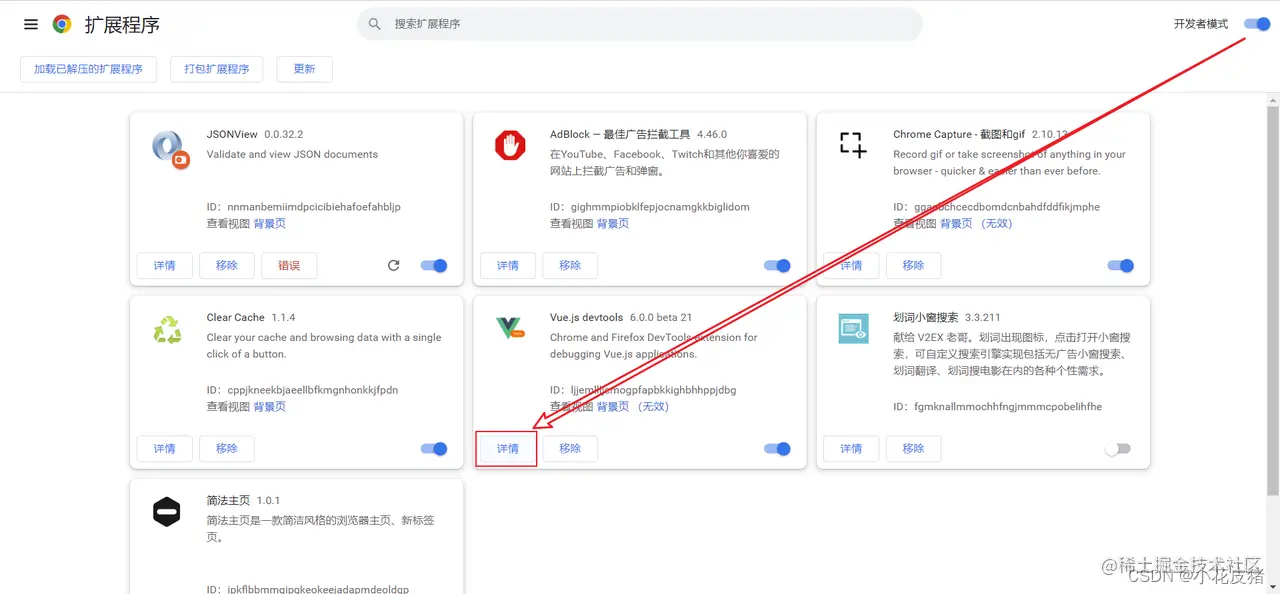Image resolution: width=1280 pixels, height=594 pixels.
Task: Click the Chrome Capture screenshot icon
Action: click(853, 145)
